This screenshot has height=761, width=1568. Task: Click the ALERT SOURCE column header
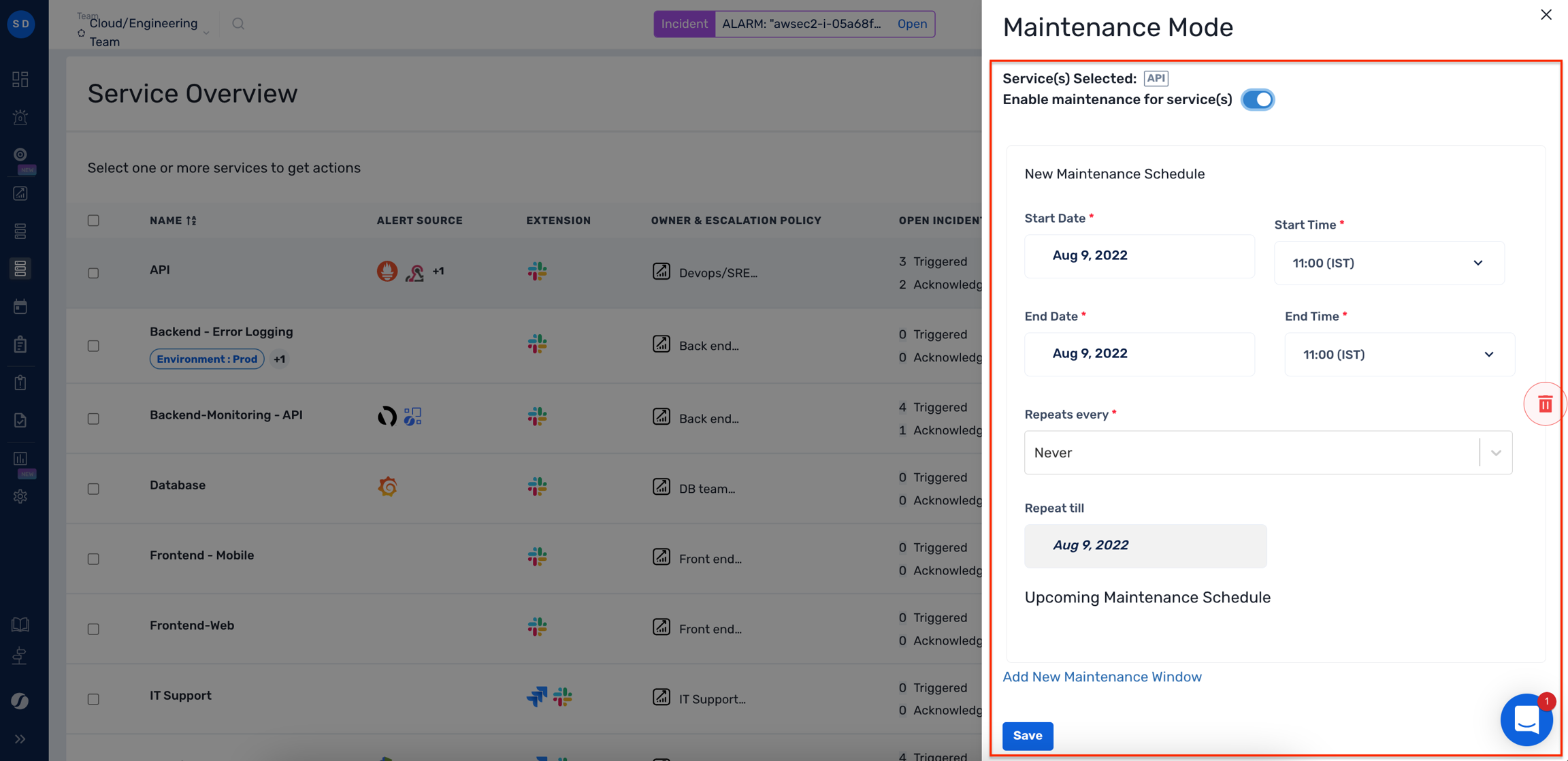tap(419, 221)
